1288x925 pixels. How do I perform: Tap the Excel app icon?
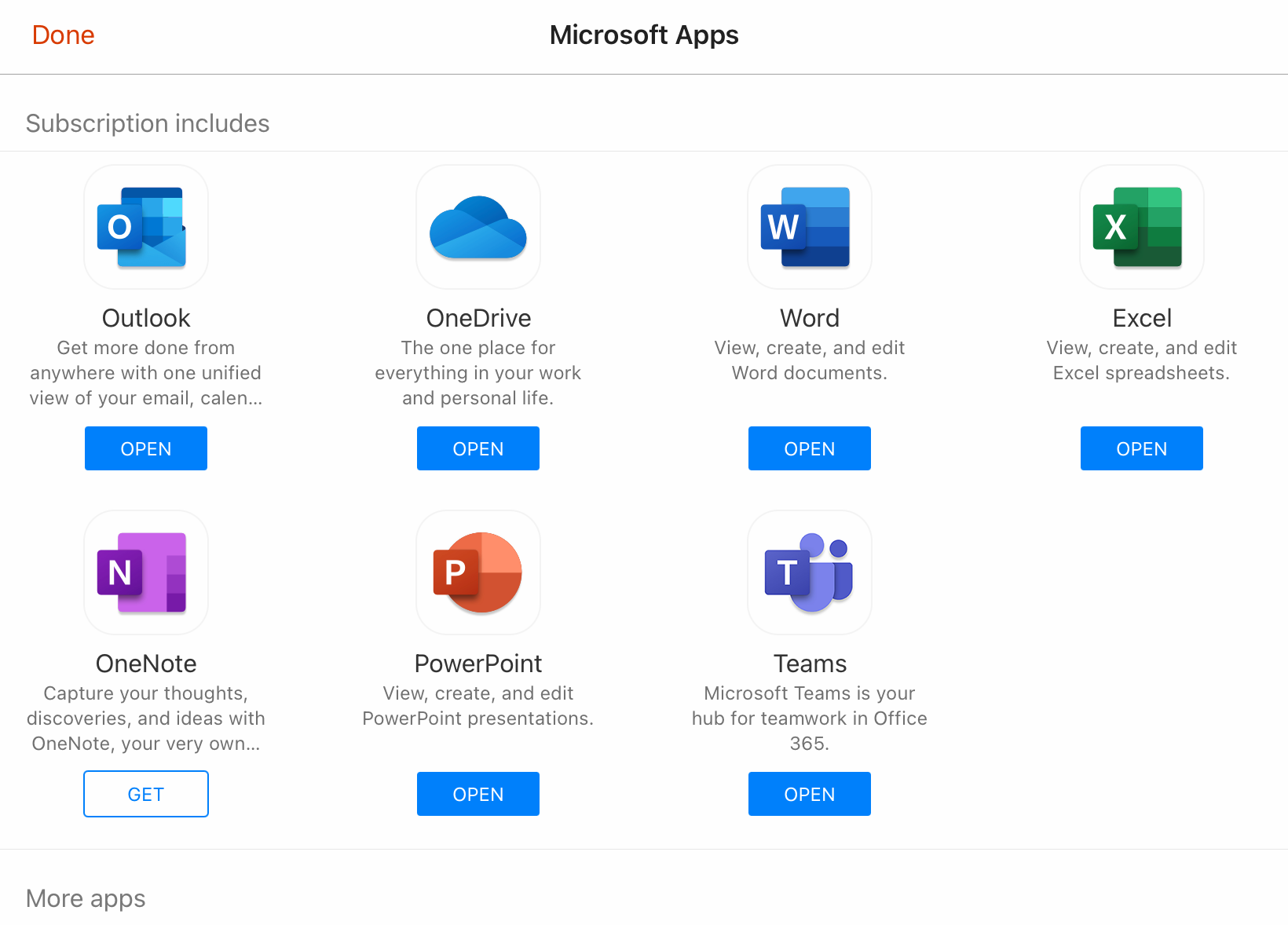coord(1142,227)
